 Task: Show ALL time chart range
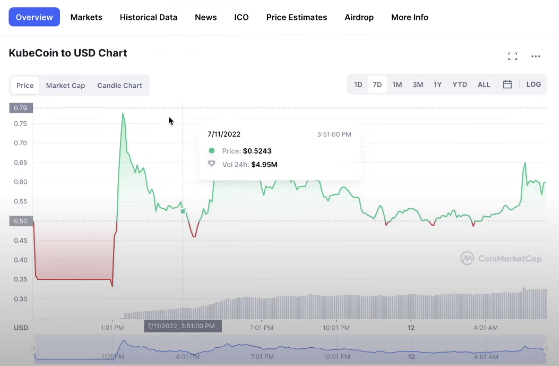tap(484, 85)
